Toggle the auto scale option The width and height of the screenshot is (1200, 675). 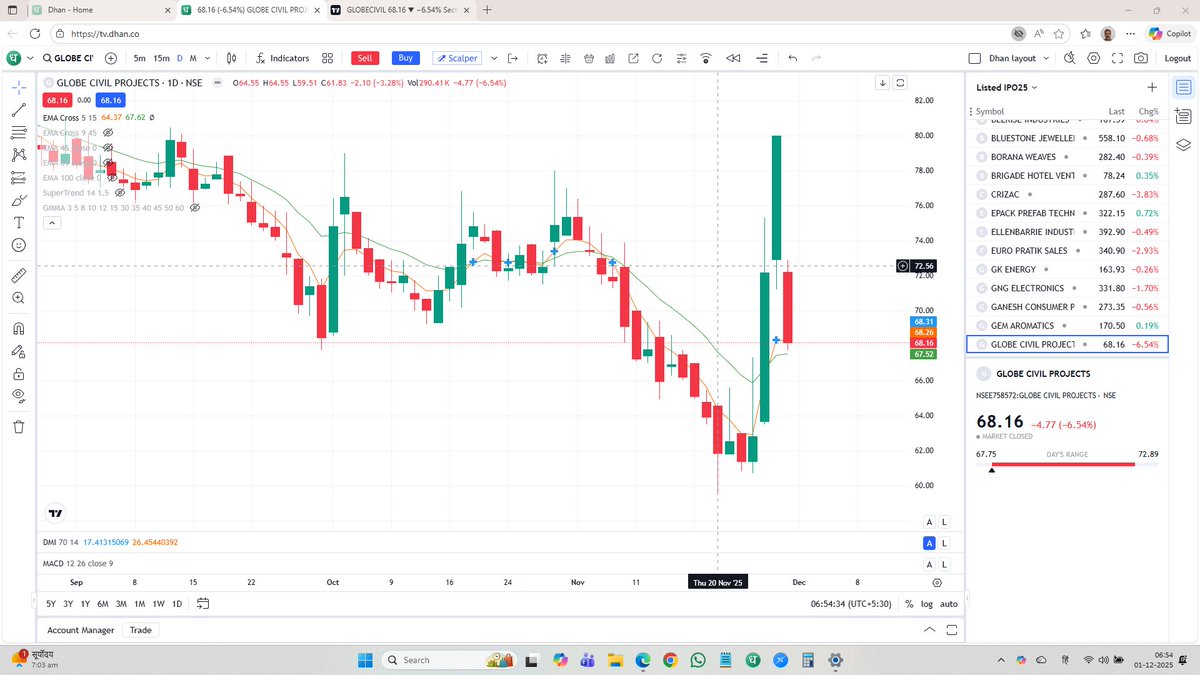click(949, 604)
